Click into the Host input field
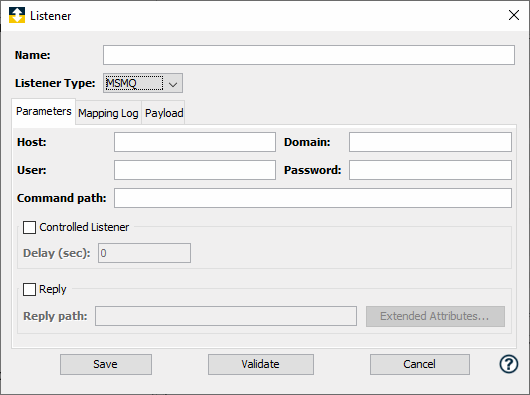This screenshot has height=395, width=530. click(x=195, y=142)
